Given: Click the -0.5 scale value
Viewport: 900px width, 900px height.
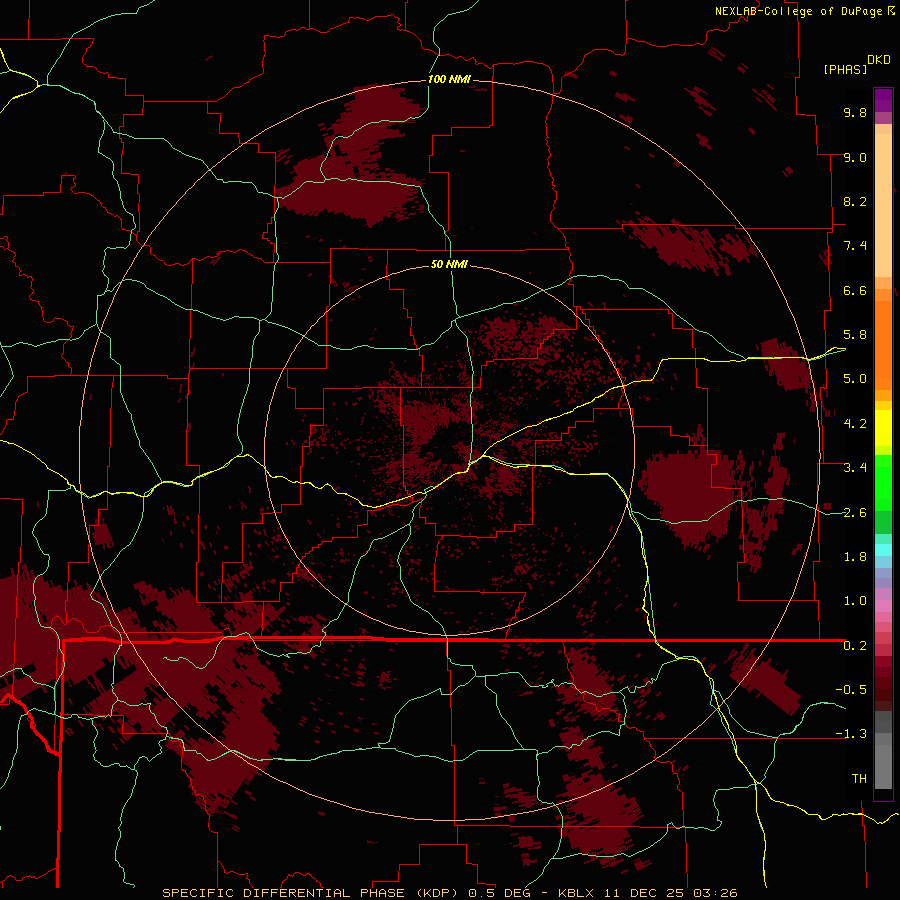Looking at the screenshot, I should (851, 690).
